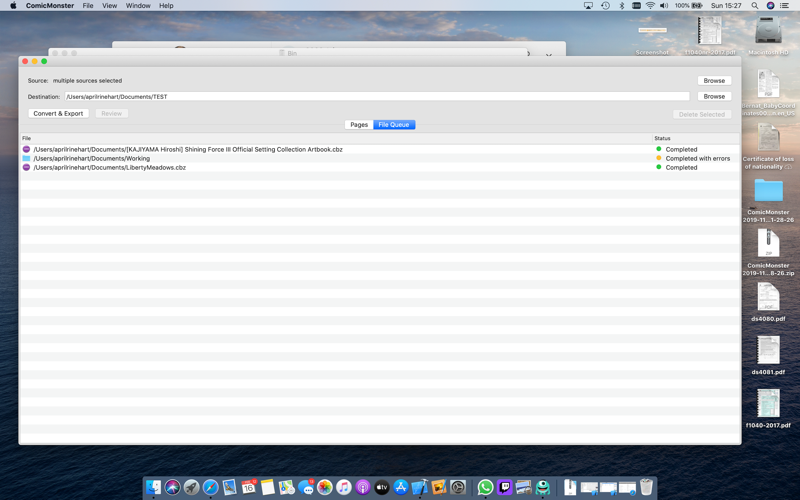Click the Convert & Export button
800x500 pixels.
58,113
